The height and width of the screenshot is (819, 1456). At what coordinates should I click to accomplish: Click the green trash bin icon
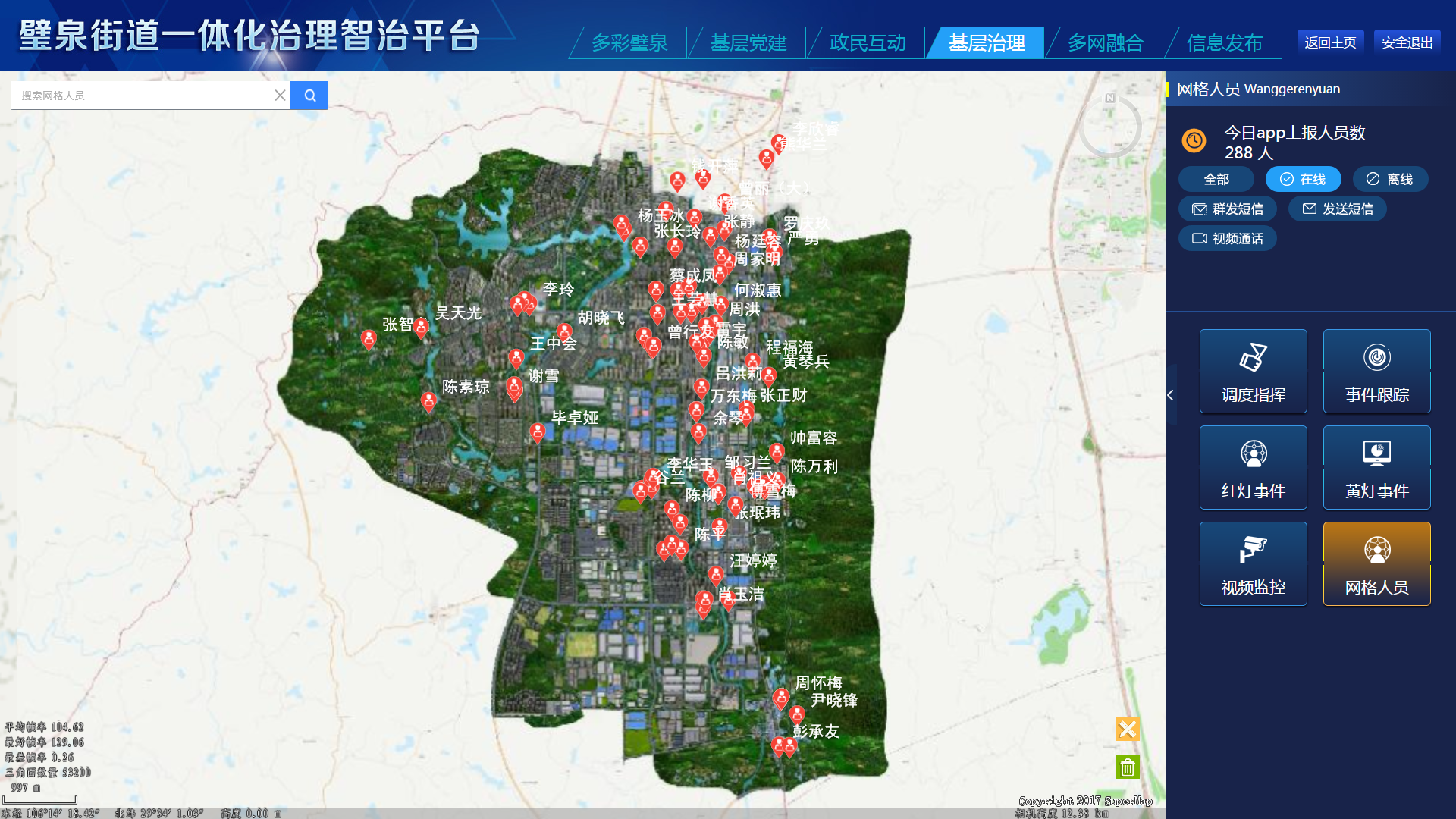pos(1128,767)
